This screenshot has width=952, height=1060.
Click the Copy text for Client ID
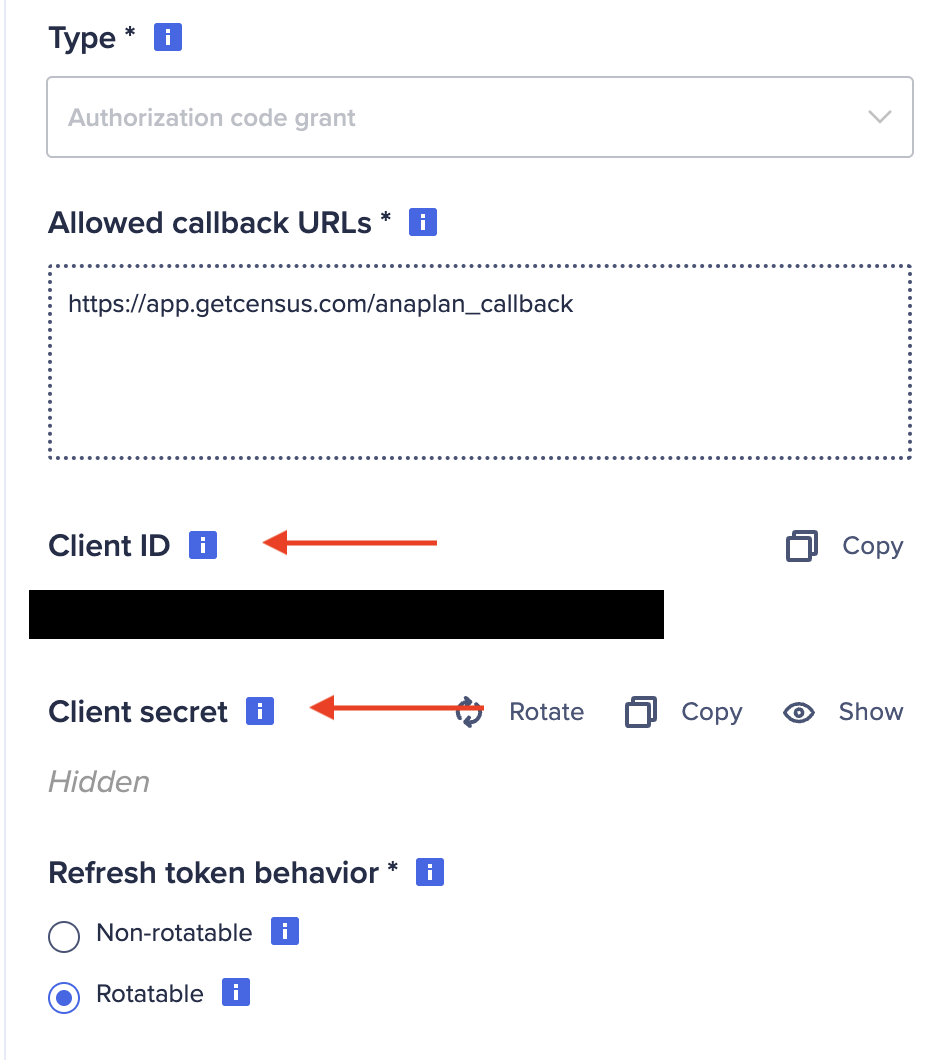click(872, 546)
